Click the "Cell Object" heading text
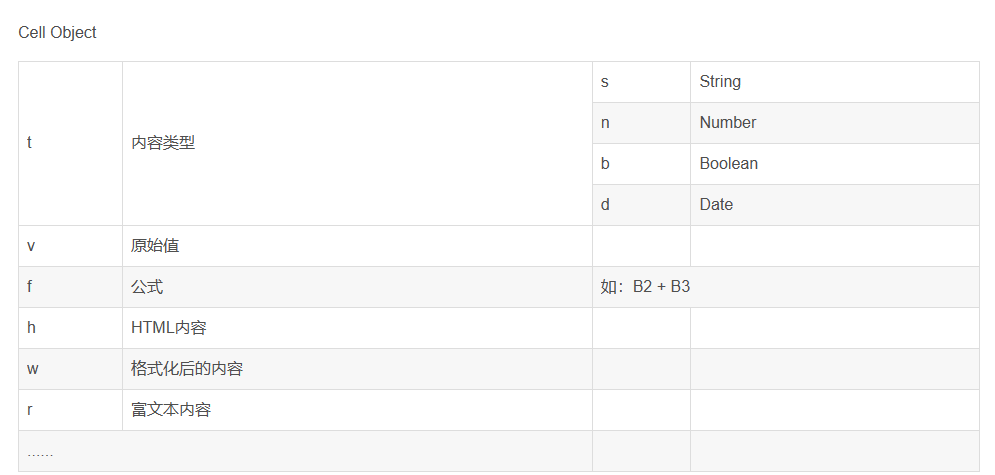 click(57, 32)
